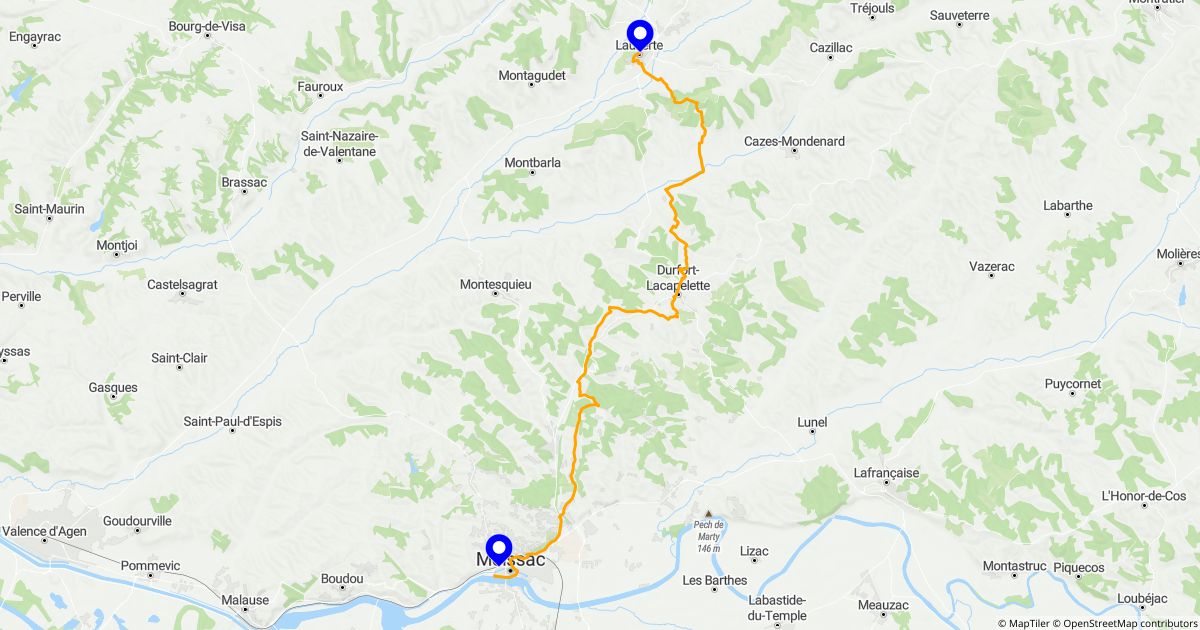Click the Montesquieu town dot
The width and height of the screenshot is (1200, 630).
pyautogui.click(x=495, y=295)
